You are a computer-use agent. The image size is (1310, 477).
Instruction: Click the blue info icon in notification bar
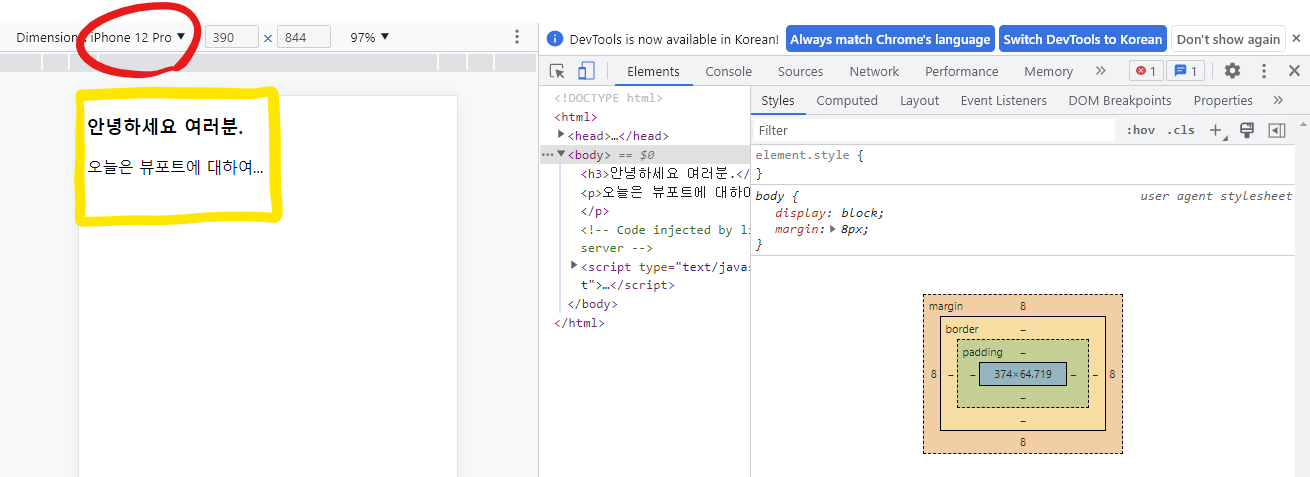point(556,39)
